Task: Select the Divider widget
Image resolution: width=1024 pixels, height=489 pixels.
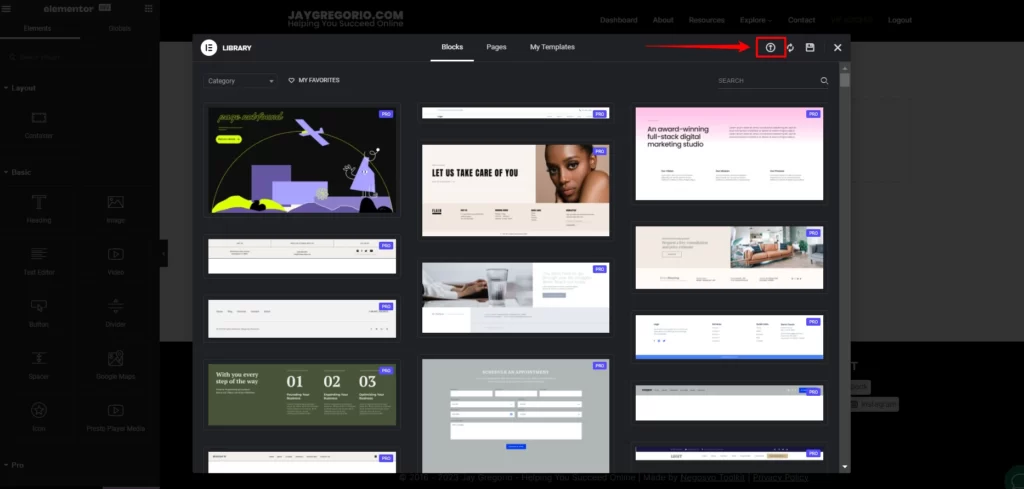Action: coord(116,313)
